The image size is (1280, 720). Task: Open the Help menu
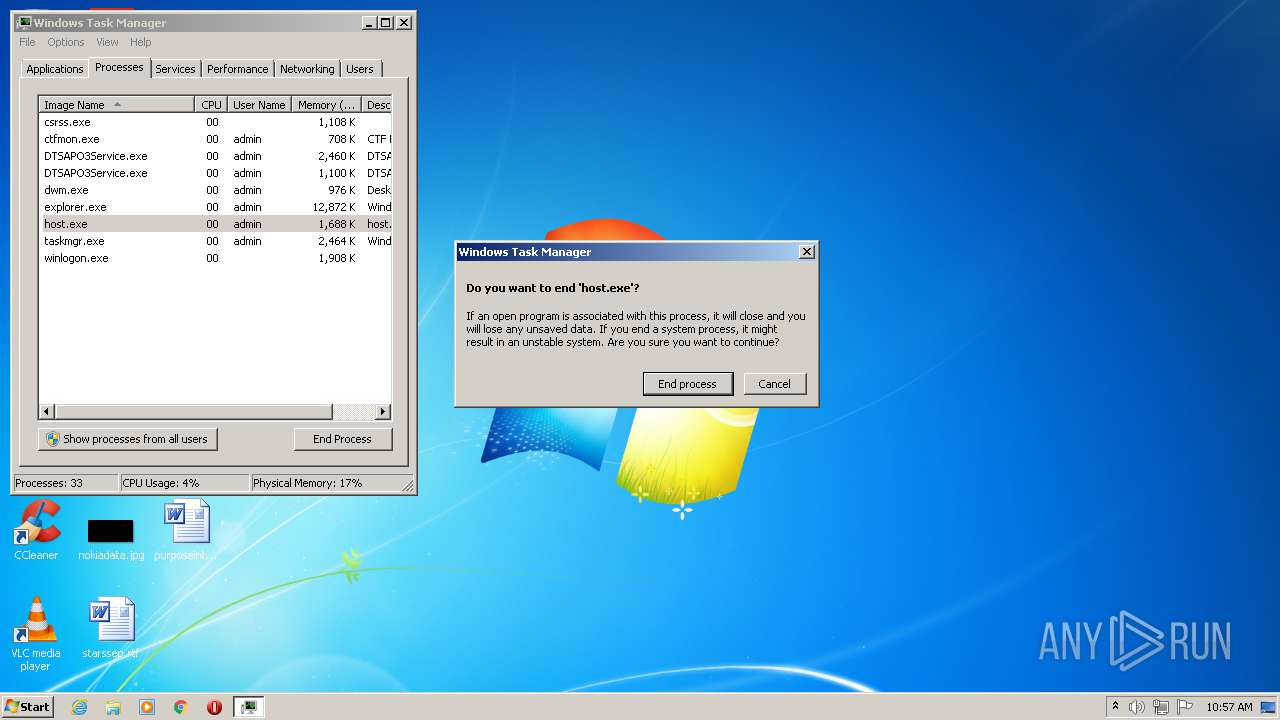(x=141, y=42)
